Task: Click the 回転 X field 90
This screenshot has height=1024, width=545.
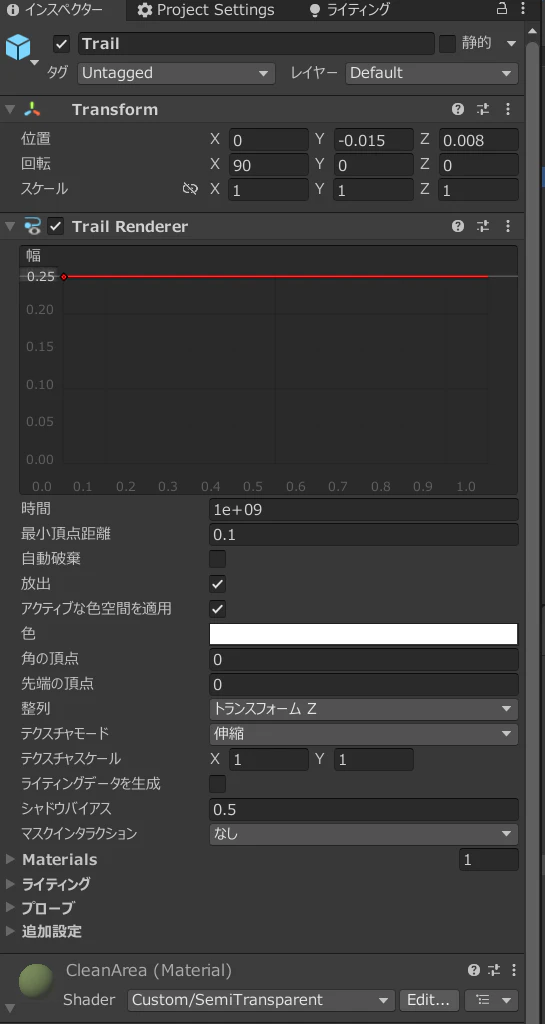Action: pos(268,165)
